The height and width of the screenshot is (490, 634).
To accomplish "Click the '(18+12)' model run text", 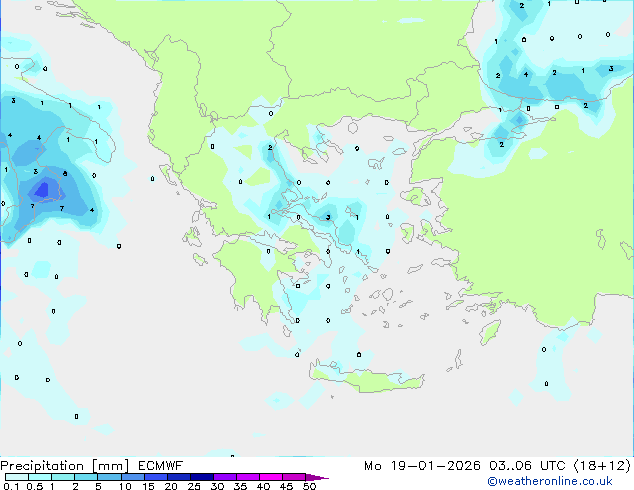I will click(602, 466).
